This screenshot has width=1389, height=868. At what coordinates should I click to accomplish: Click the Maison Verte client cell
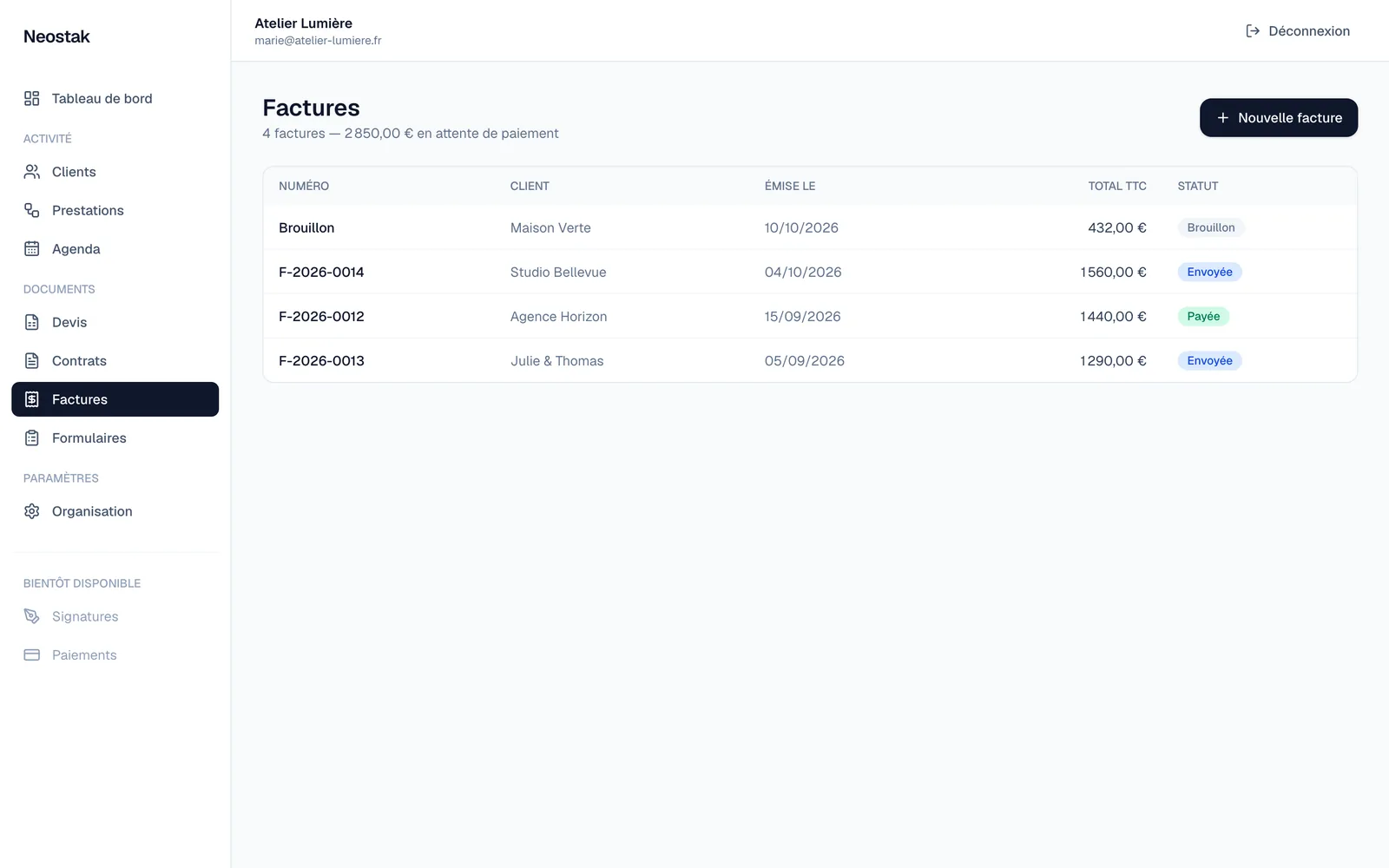point(550,228)
